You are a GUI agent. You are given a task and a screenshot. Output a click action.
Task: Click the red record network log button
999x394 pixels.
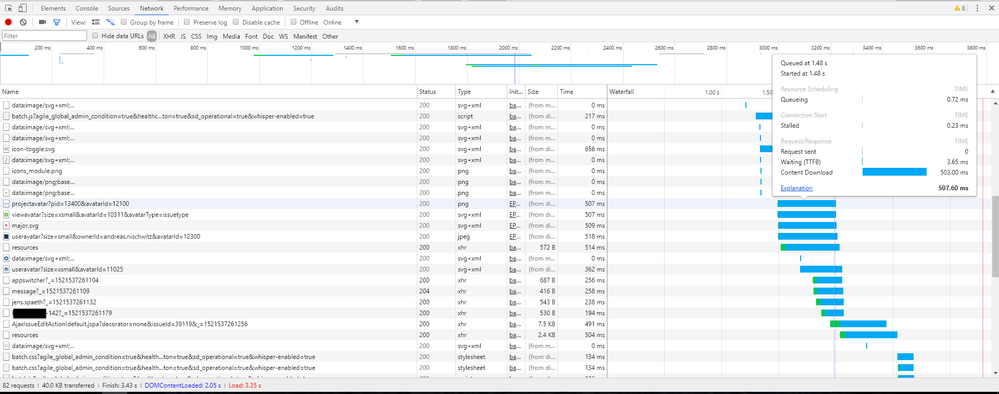(x=8, y=22)
